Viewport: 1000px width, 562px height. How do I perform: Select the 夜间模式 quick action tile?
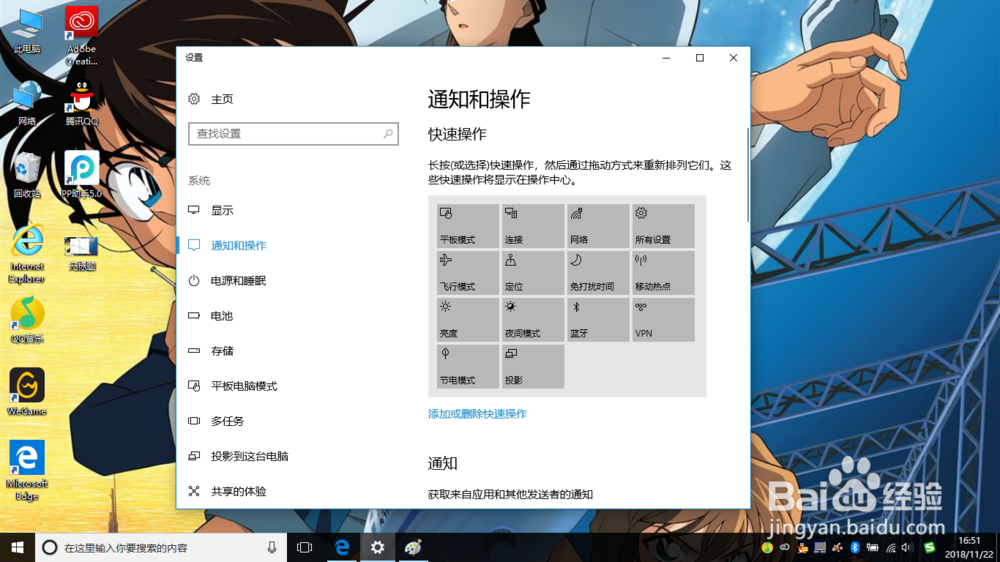pyautogui.click(x=533, y=320)
